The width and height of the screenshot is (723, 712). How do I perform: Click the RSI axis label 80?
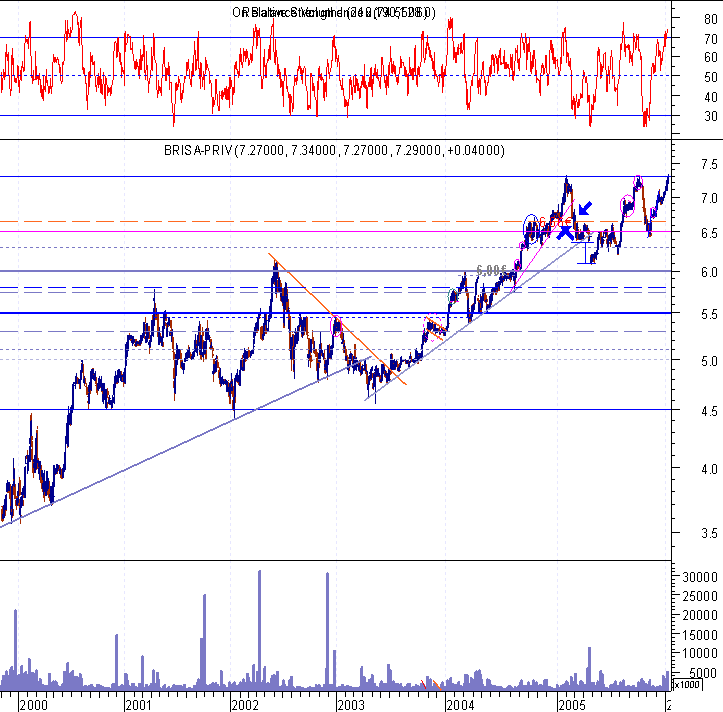[x=711, y=19]
